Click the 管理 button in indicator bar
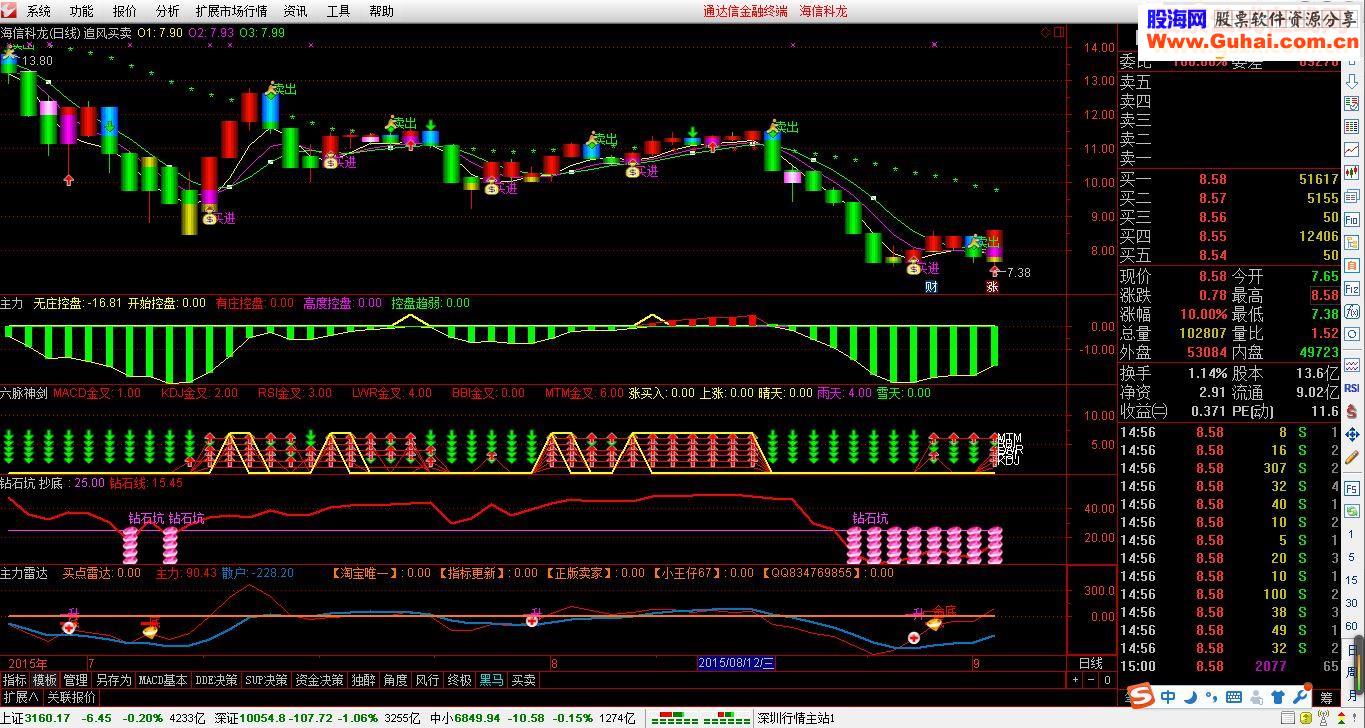This screenshot has width=1365, height=728. click(x=76, y=680)
